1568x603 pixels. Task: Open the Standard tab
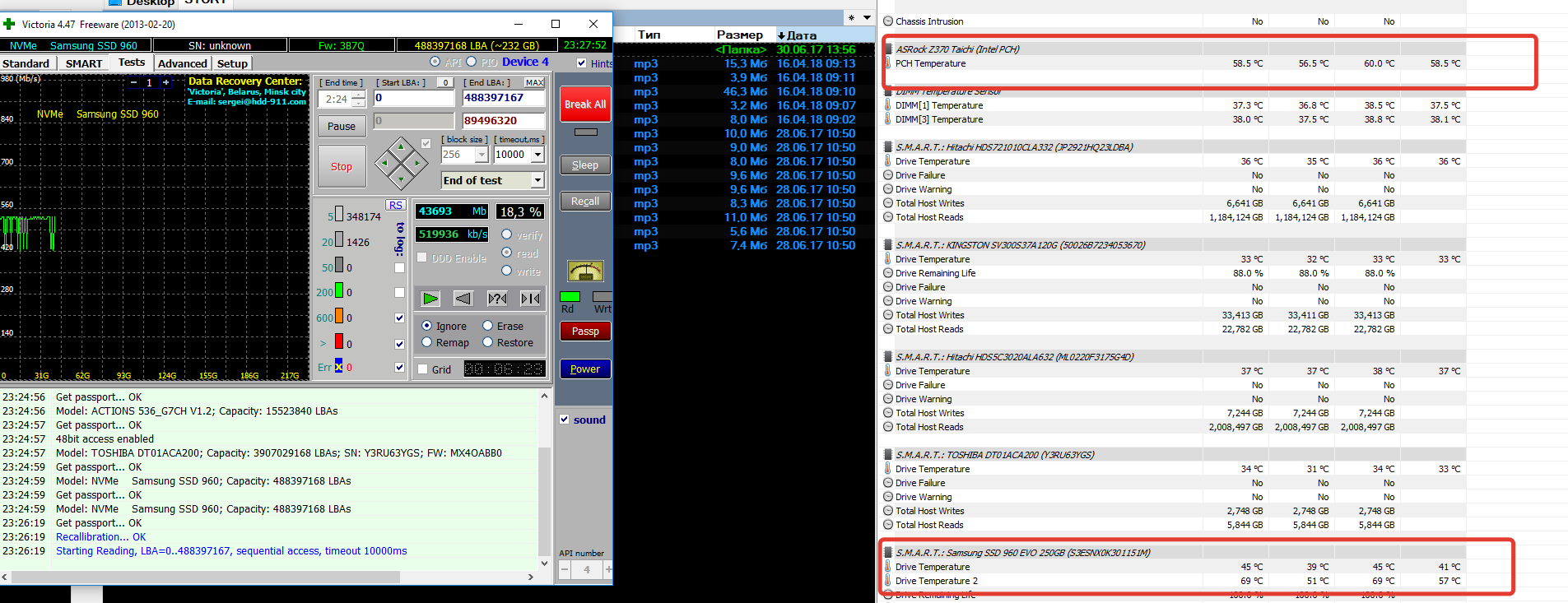pos(26,63)
